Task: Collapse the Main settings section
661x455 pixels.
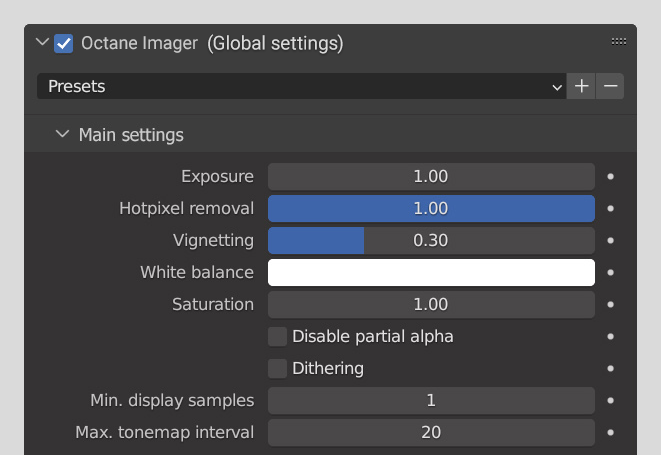Action: (63, 134)
